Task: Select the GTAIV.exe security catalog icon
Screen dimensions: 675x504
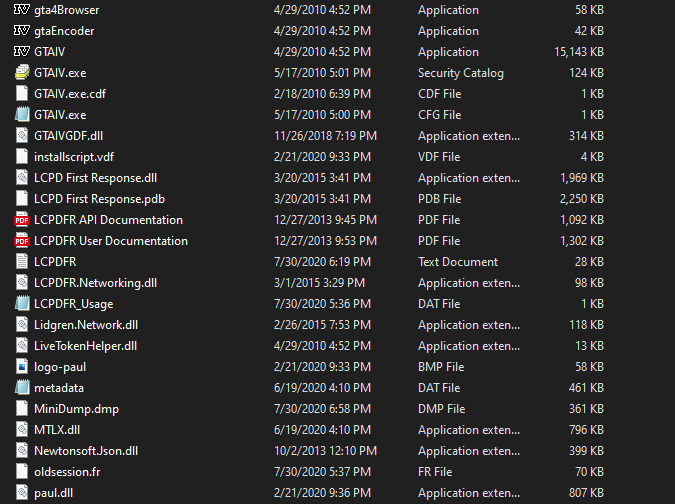Action: (x=22, y=73)
